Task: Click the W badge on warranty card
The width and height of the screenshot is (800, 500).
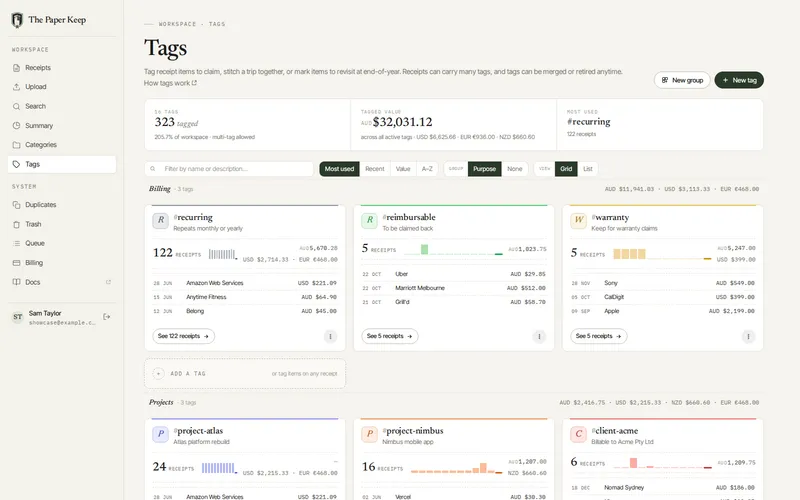Action: point(579,220)
